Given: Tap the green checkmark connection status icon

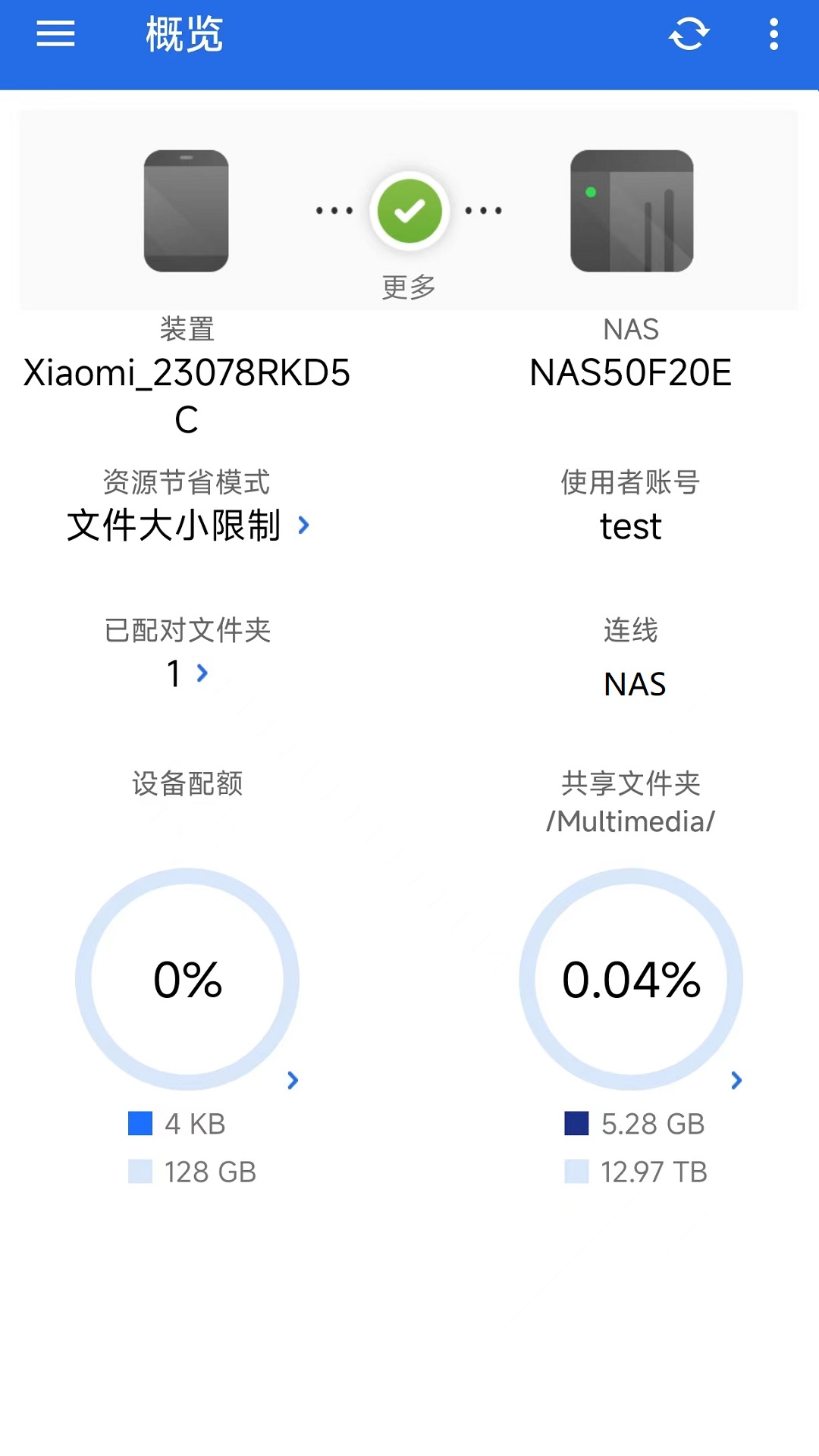Looking at the screenshot, I should [409, 211].
